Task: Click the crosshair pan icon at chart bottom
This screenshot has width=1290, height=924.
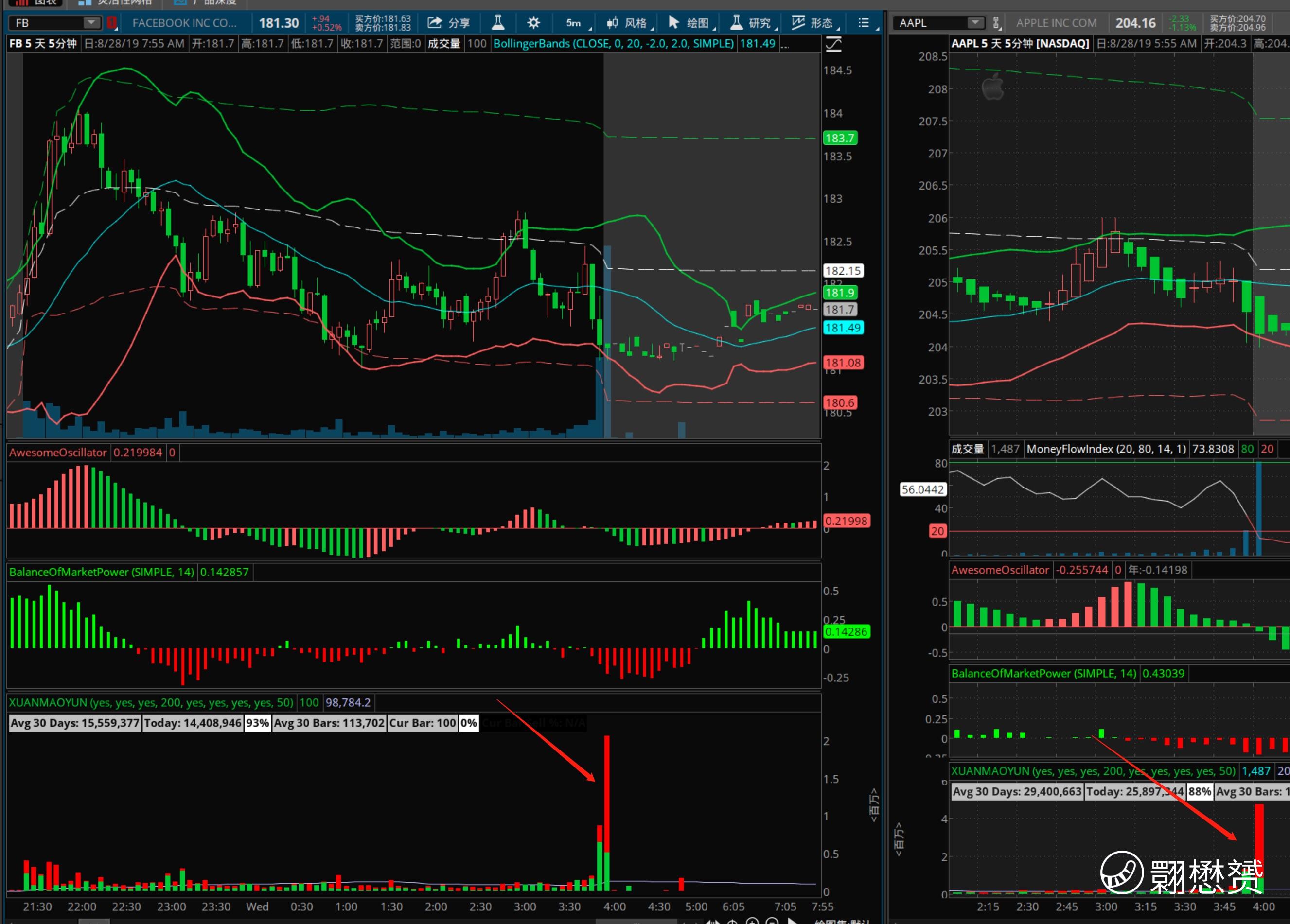Action: 733,921
